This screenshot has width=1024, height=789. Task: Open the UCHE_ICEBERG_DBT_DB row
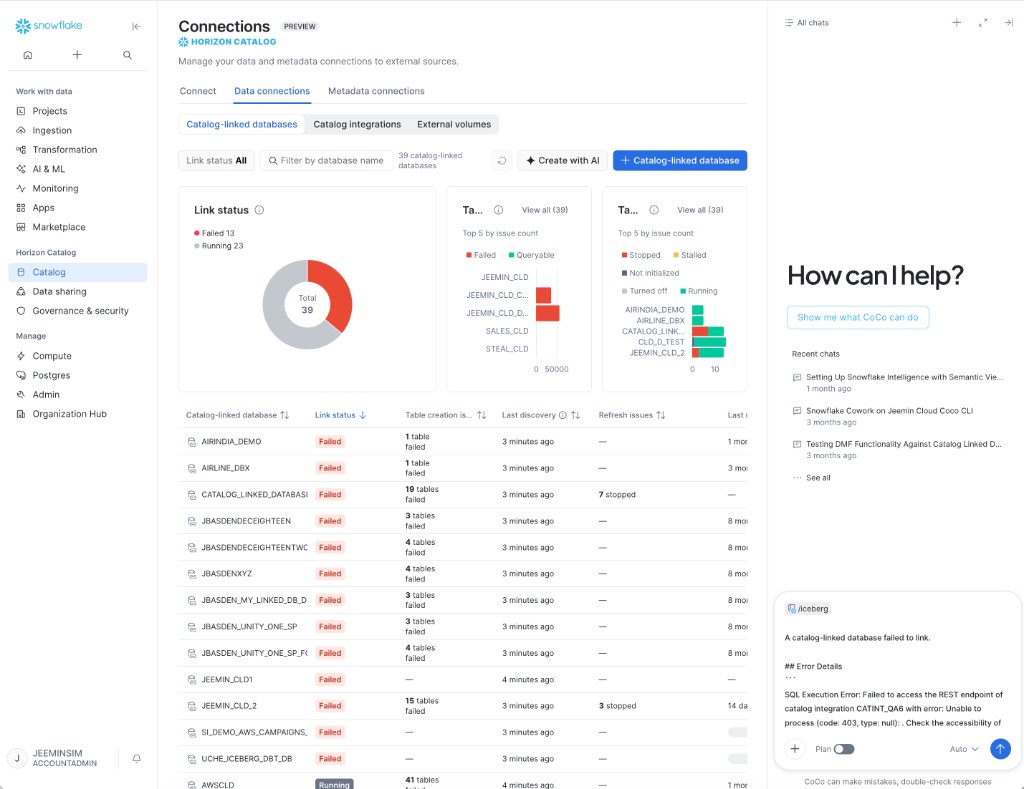(463, 759)
